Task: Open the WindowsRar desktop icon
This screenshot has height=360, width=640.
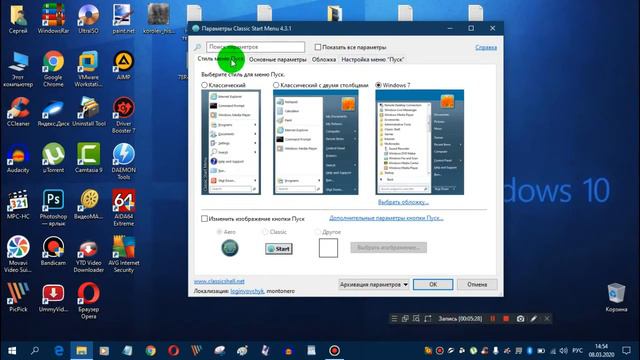Action: 53,19
